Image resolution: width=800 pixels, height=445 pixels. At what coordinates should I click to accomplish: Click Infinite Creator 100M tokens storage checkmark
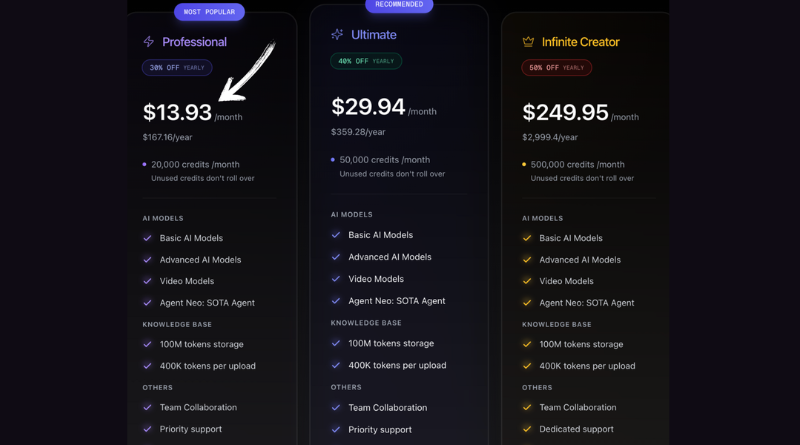pos(527,344)
